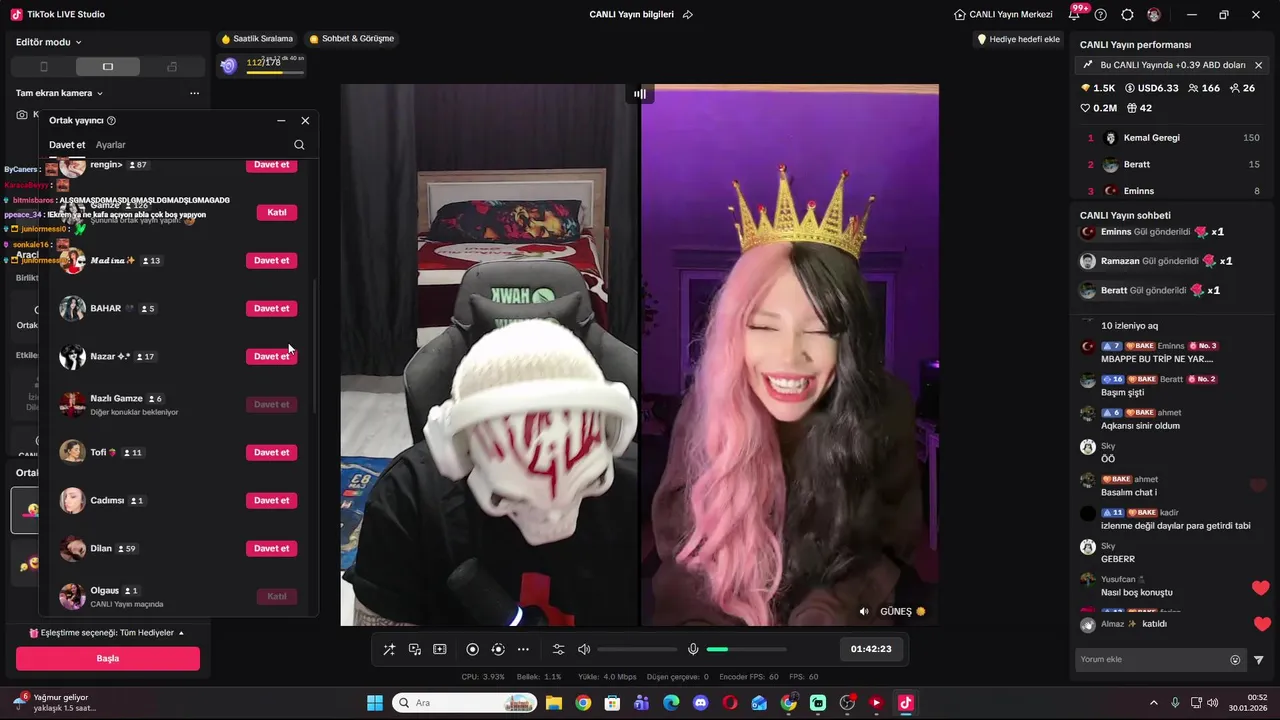Viewport: 1280px width, 720px height.
Task: Search co-hosts with the magnifier icon
Action: click(299, 145)
